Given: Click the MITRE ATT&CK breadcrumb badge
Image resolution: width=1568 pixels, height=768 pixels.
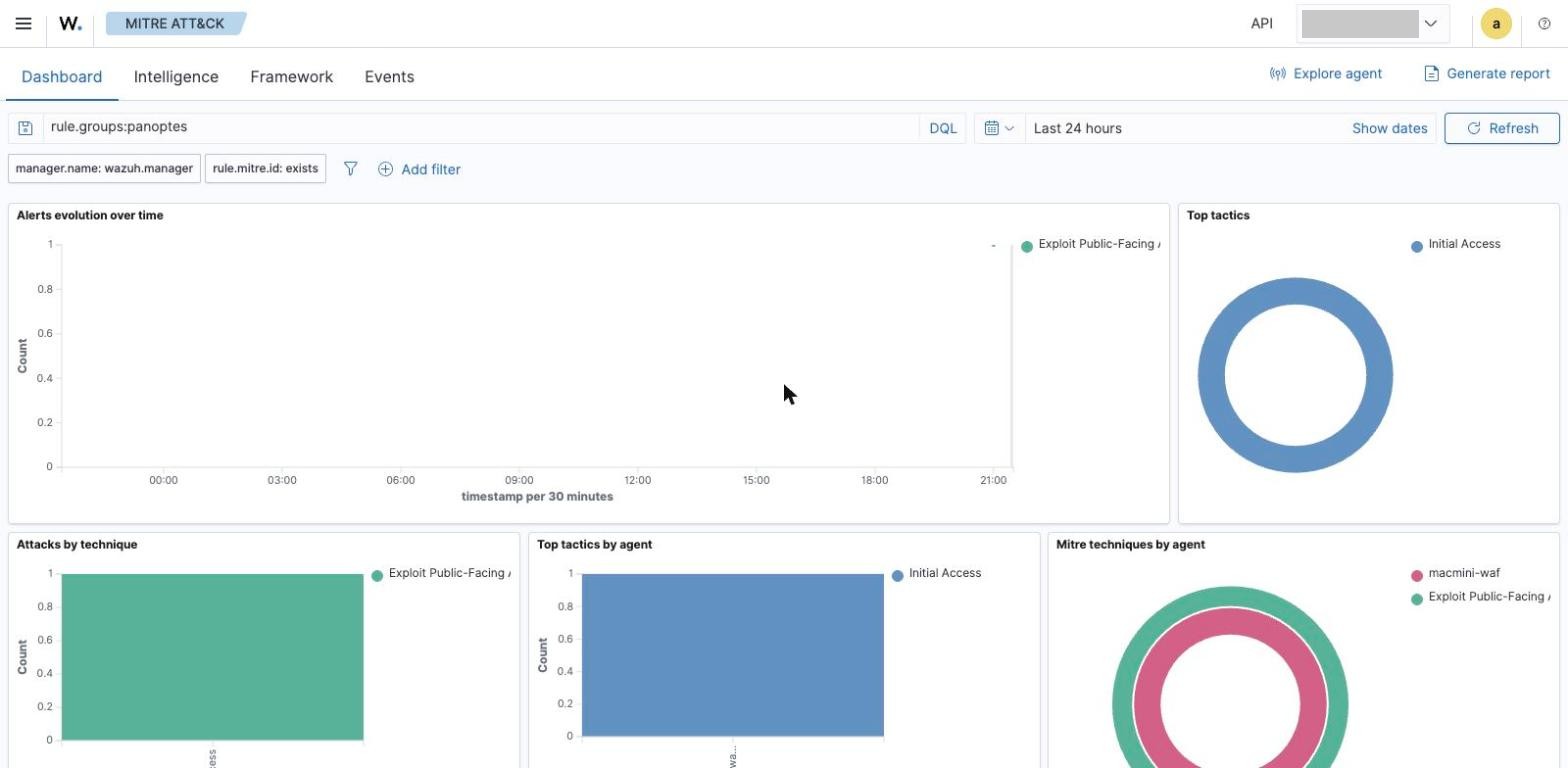Looking at the screenshot, I should [x=175, y=23].
